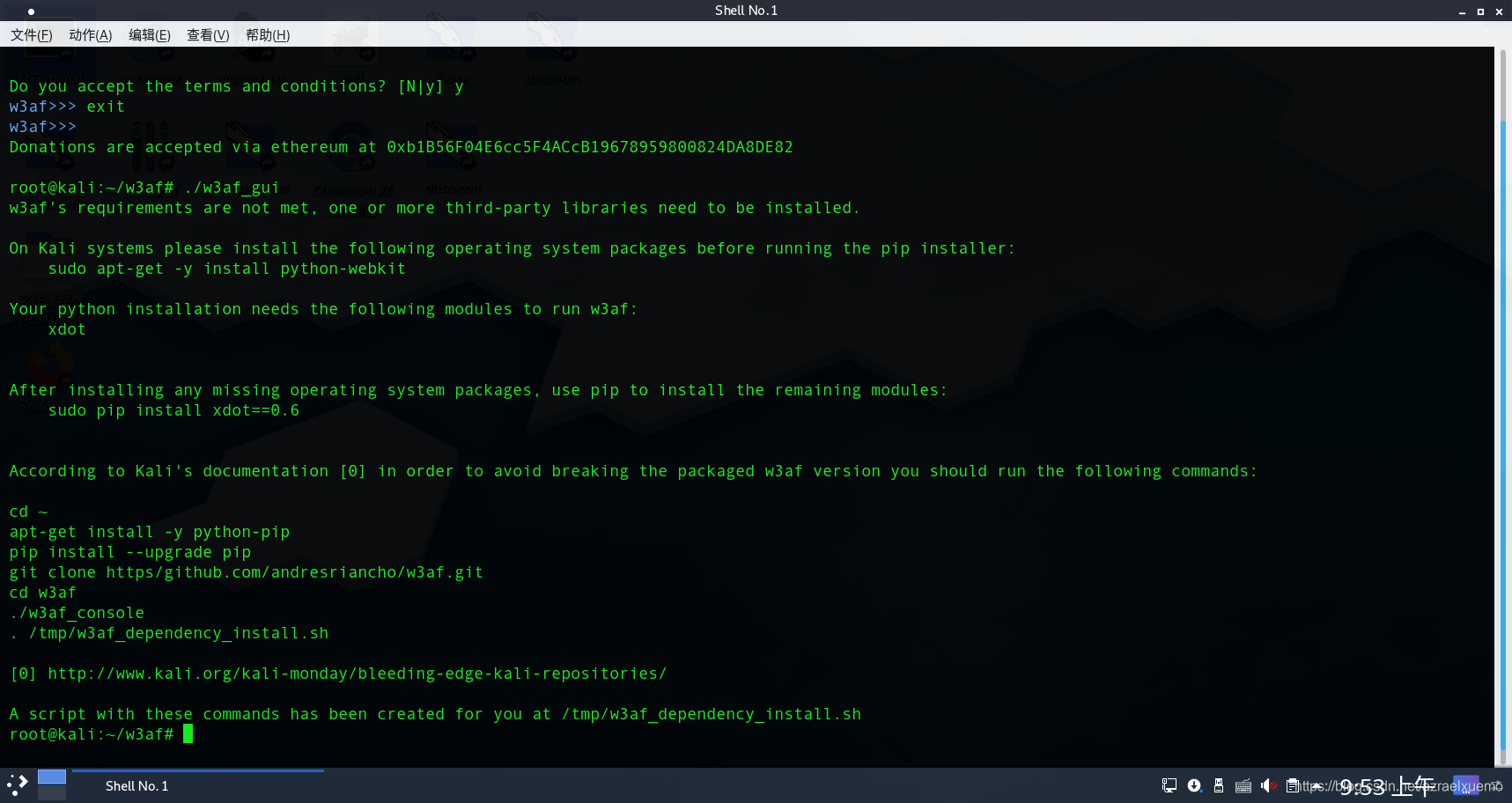Open the 查看(V) menu
The width and height of the screenshot is (1512, 803).
[x=208, y=35]
